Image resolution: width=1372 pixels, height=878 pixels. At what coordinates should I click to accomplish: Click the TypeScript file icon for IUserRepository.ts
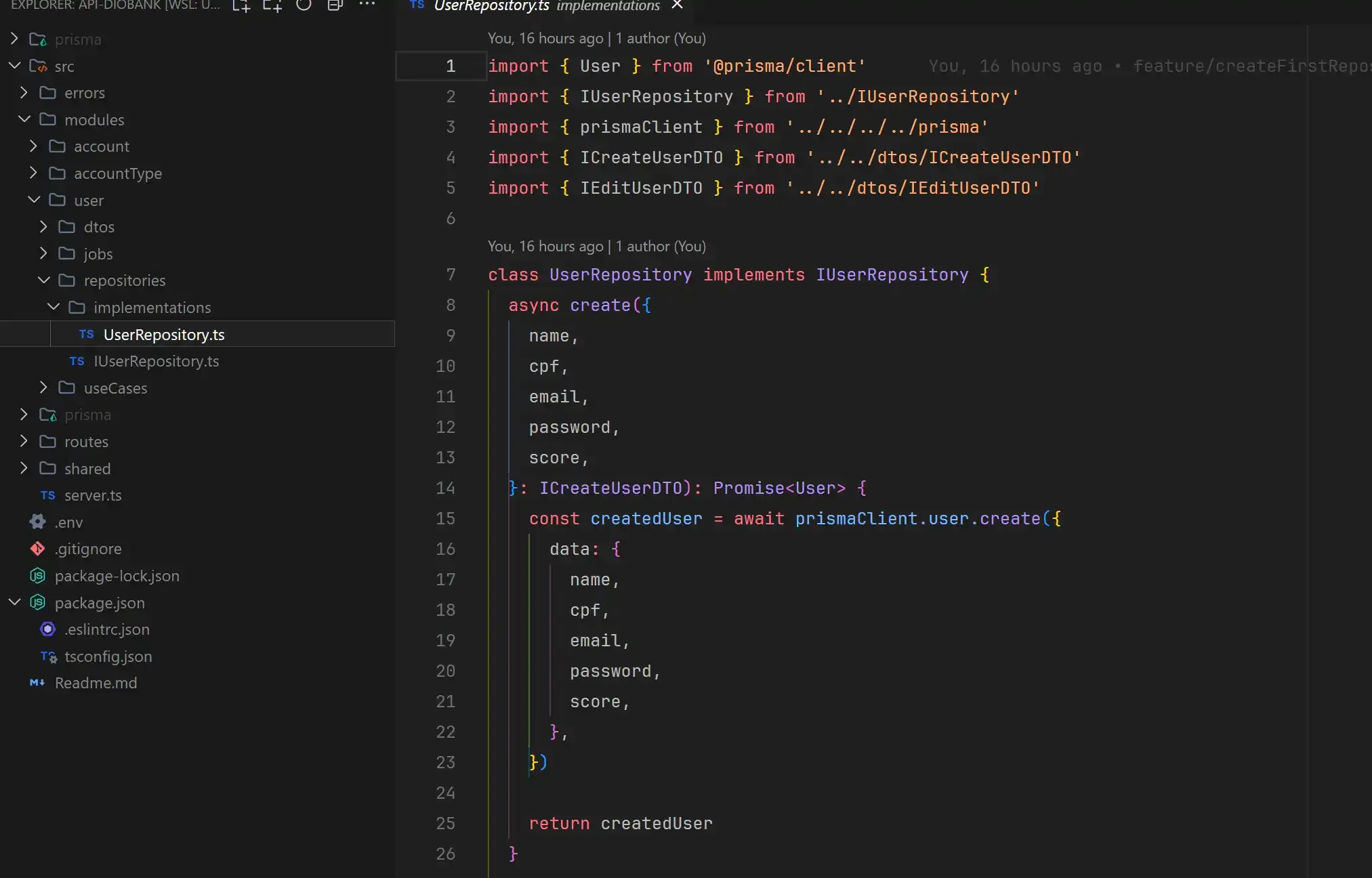point(77,360)
